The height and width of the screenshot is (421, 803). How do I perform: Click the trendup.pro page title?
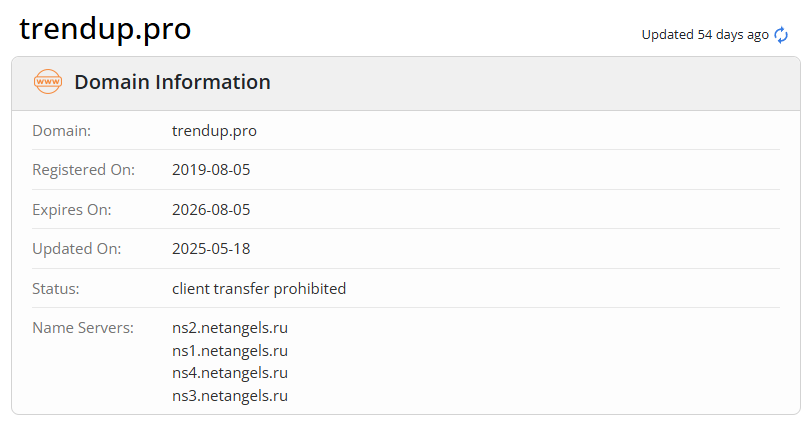105,29
